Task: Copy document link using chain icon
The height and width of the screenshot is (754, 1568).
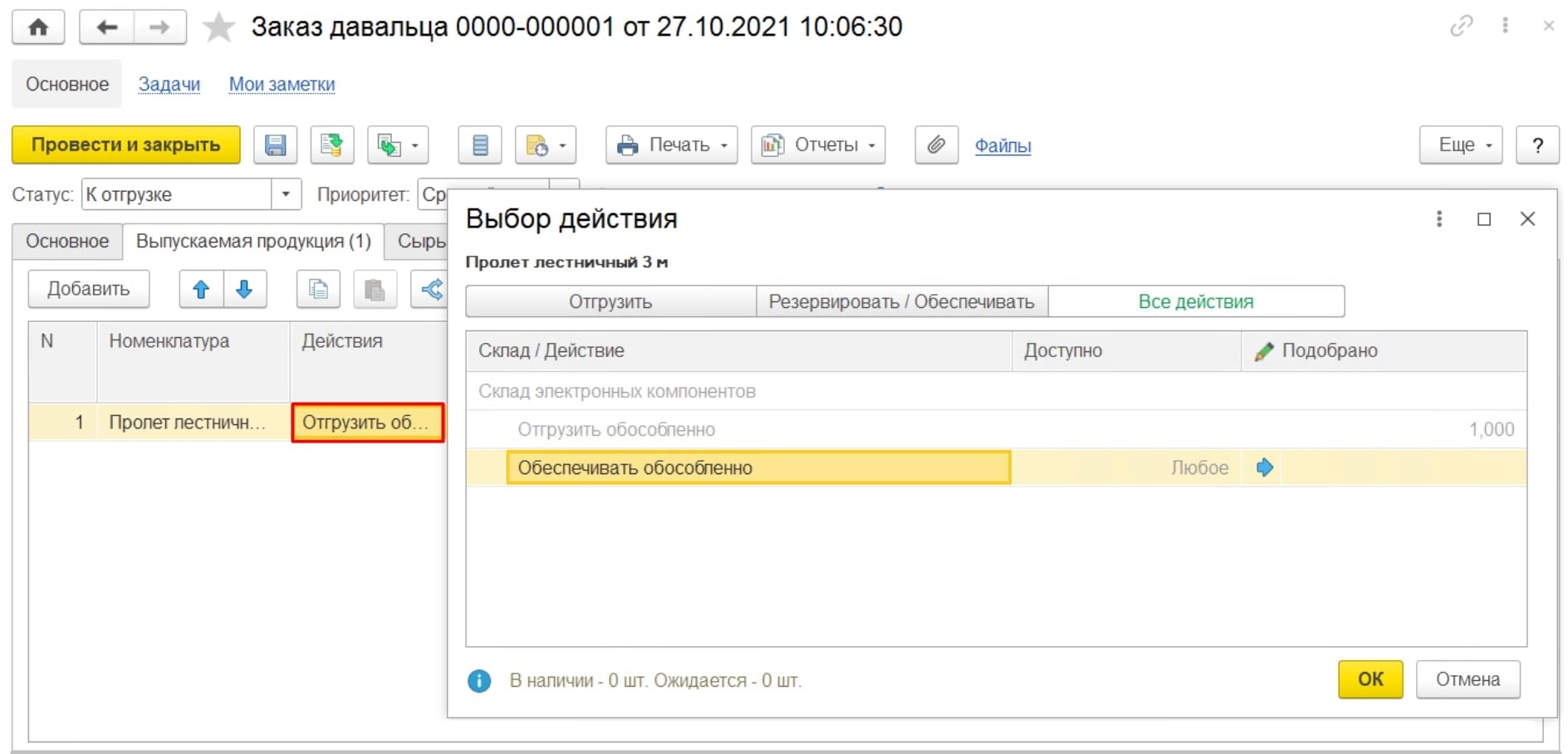Action: tap(1461, 26)
